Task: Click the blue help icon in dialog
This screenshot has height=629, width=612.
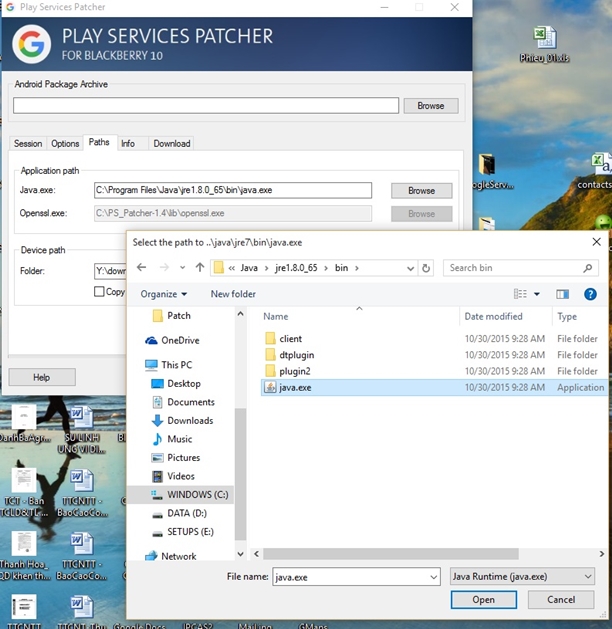Action: pos(591,294)
